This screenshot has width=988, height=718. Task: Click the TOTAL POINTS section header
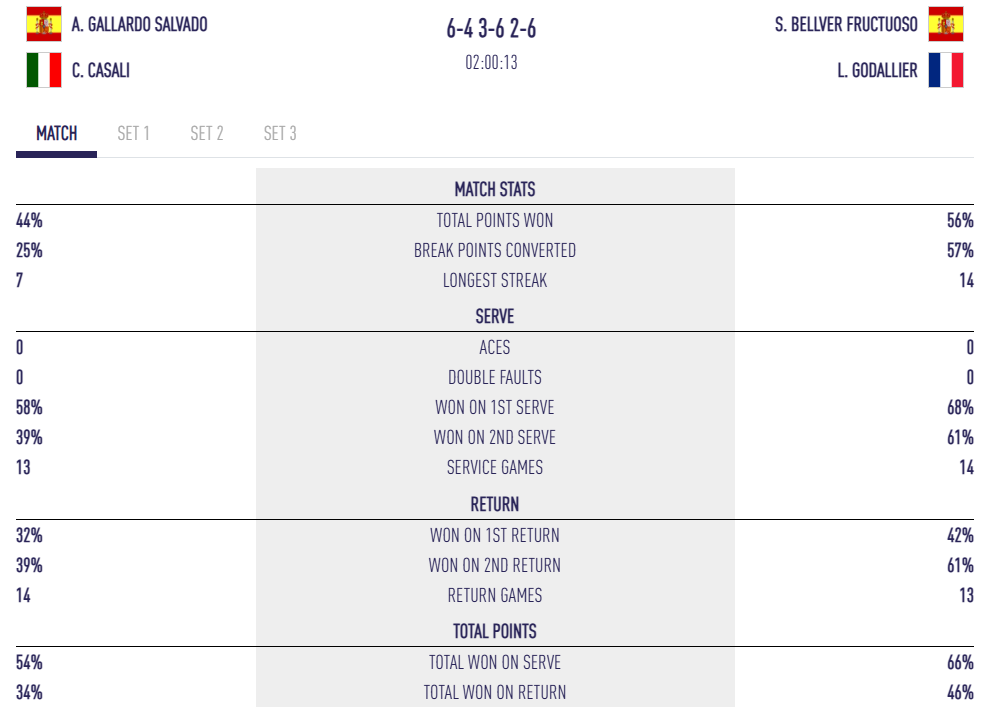[x=494, y=631]
